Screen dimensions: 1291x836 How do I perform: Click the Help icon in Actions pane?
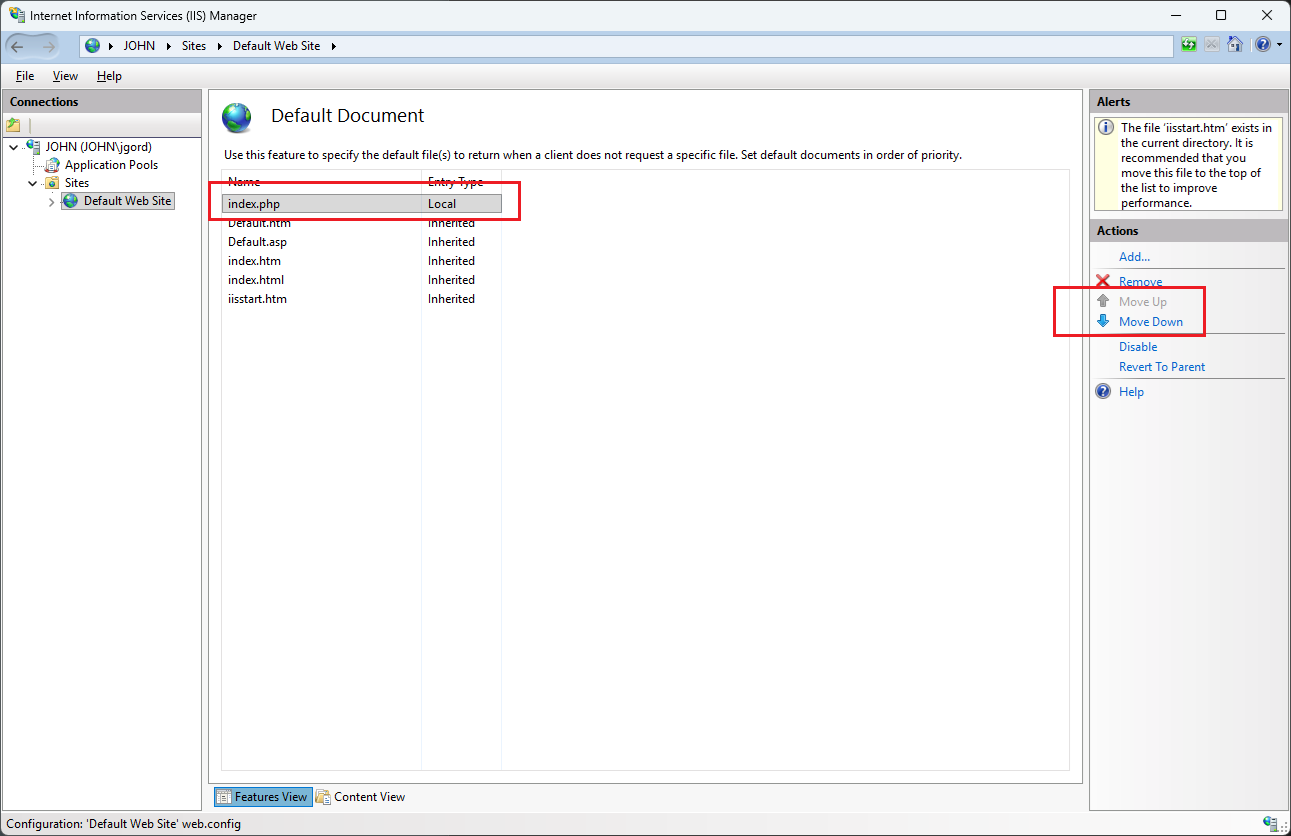pos(1103,391)
